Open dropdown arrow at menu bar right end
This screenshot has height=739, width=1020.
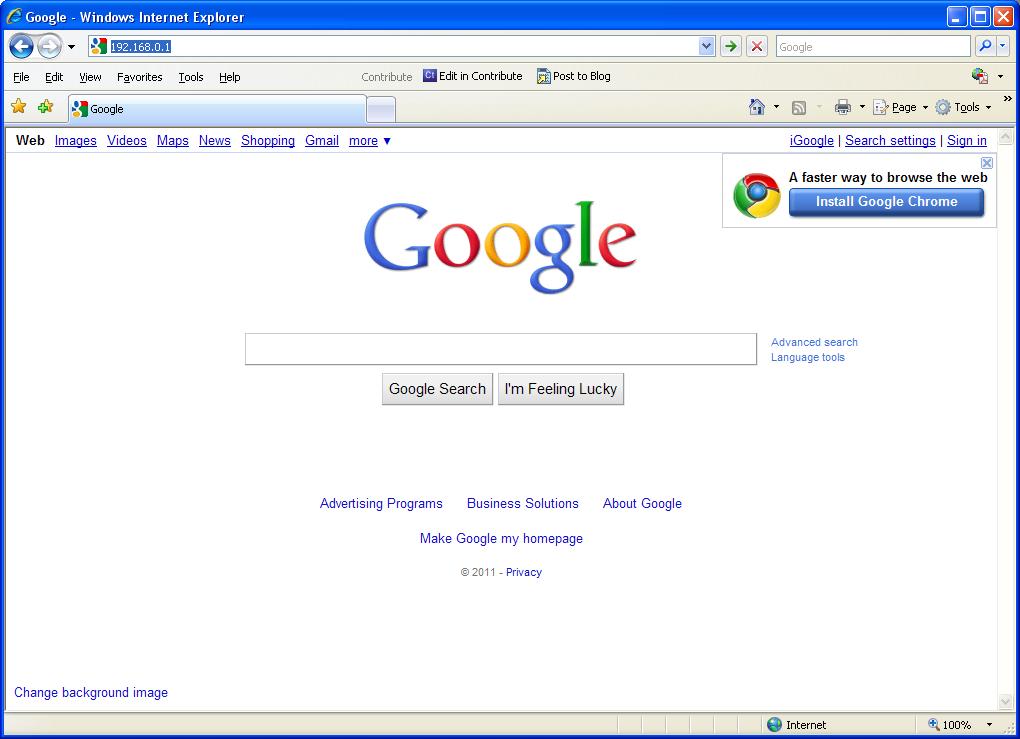1000,77
